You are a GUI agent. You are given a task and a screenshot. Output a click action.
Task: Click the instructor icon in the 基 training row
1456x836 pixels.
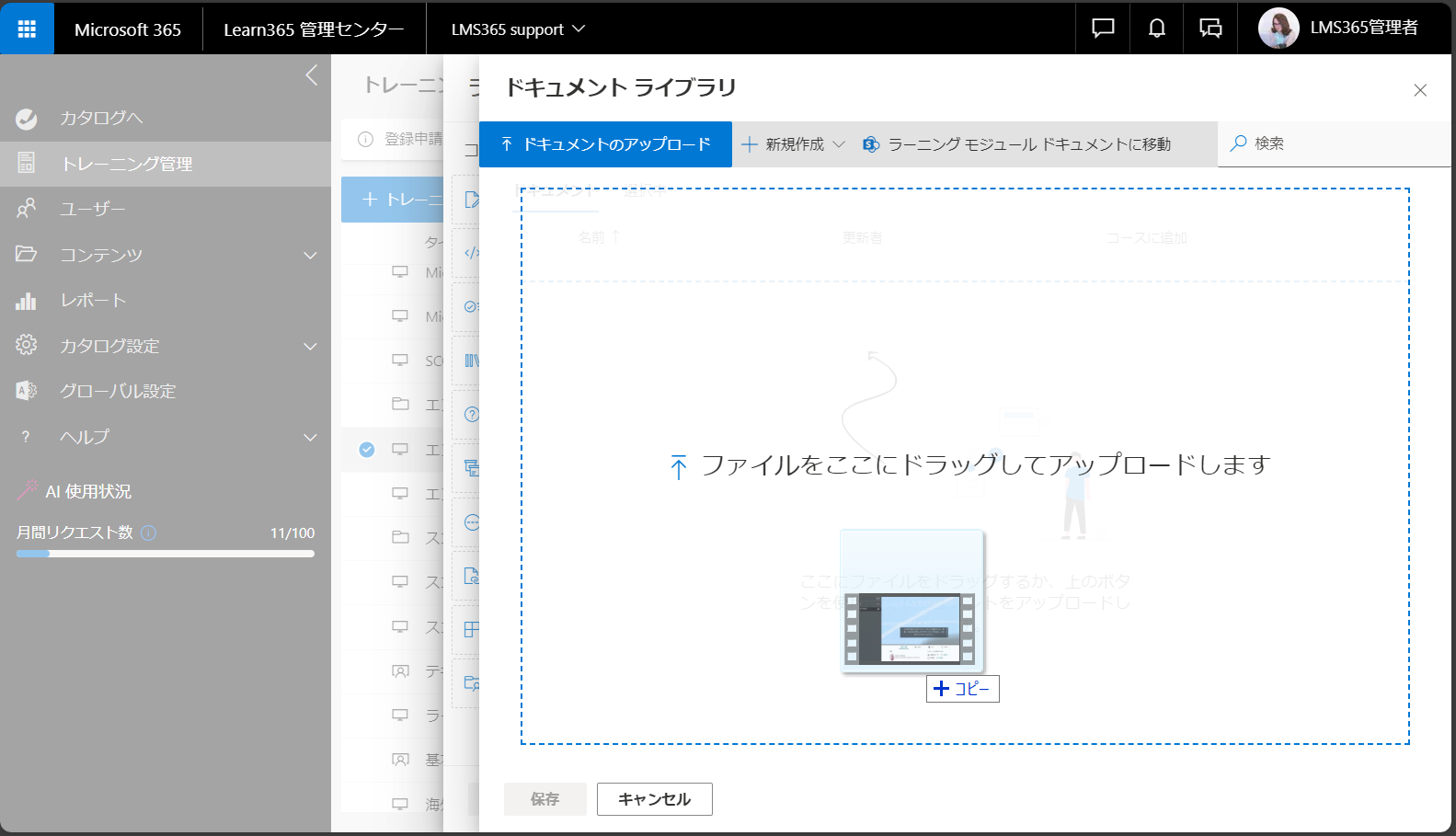[400, 760]
